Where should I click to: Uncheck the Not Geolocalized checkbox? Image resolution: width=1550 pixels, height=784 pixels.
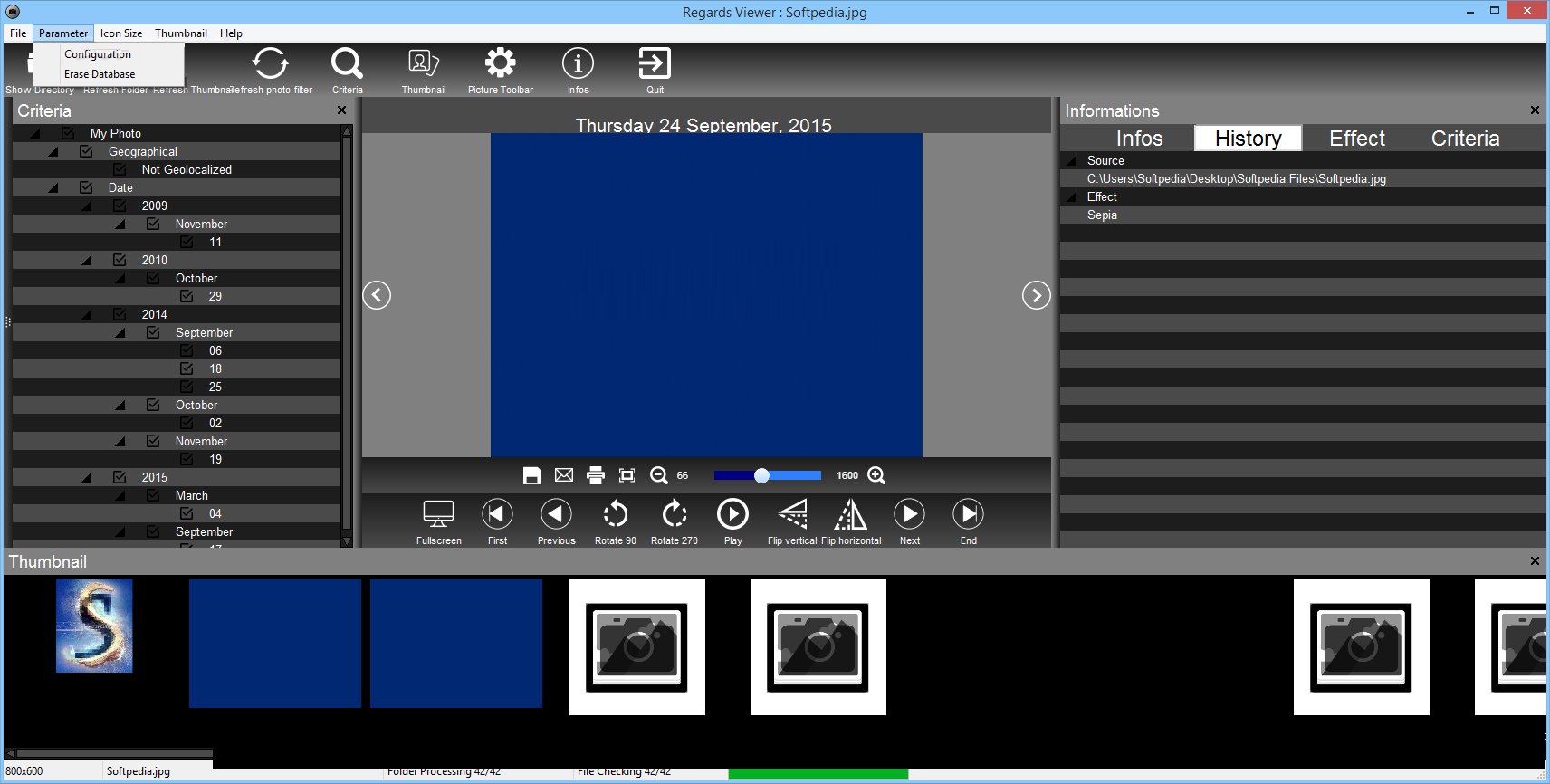point(120,169)
